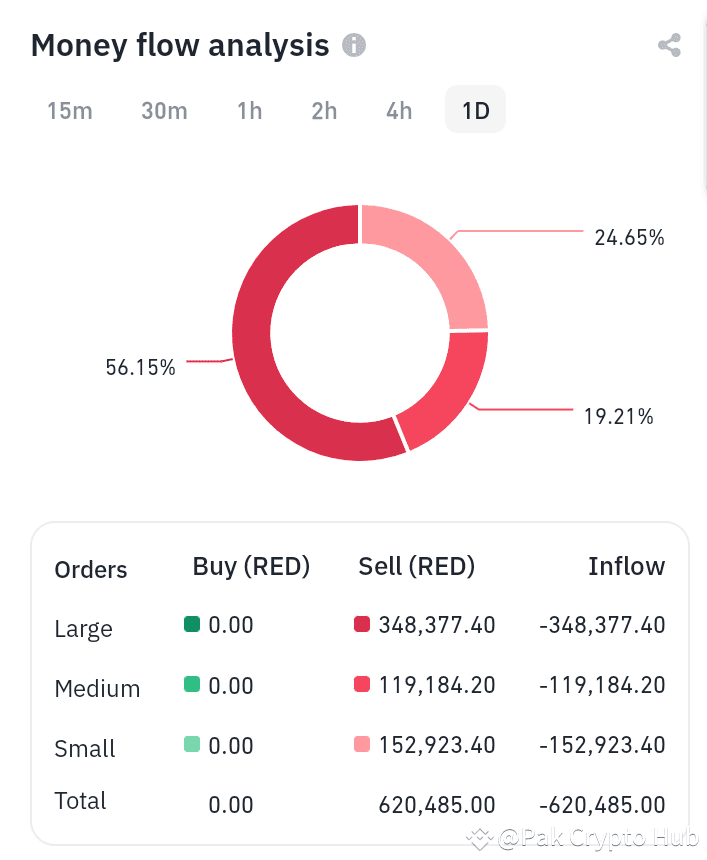Click the light green Small buy swatch

point(192,745)
